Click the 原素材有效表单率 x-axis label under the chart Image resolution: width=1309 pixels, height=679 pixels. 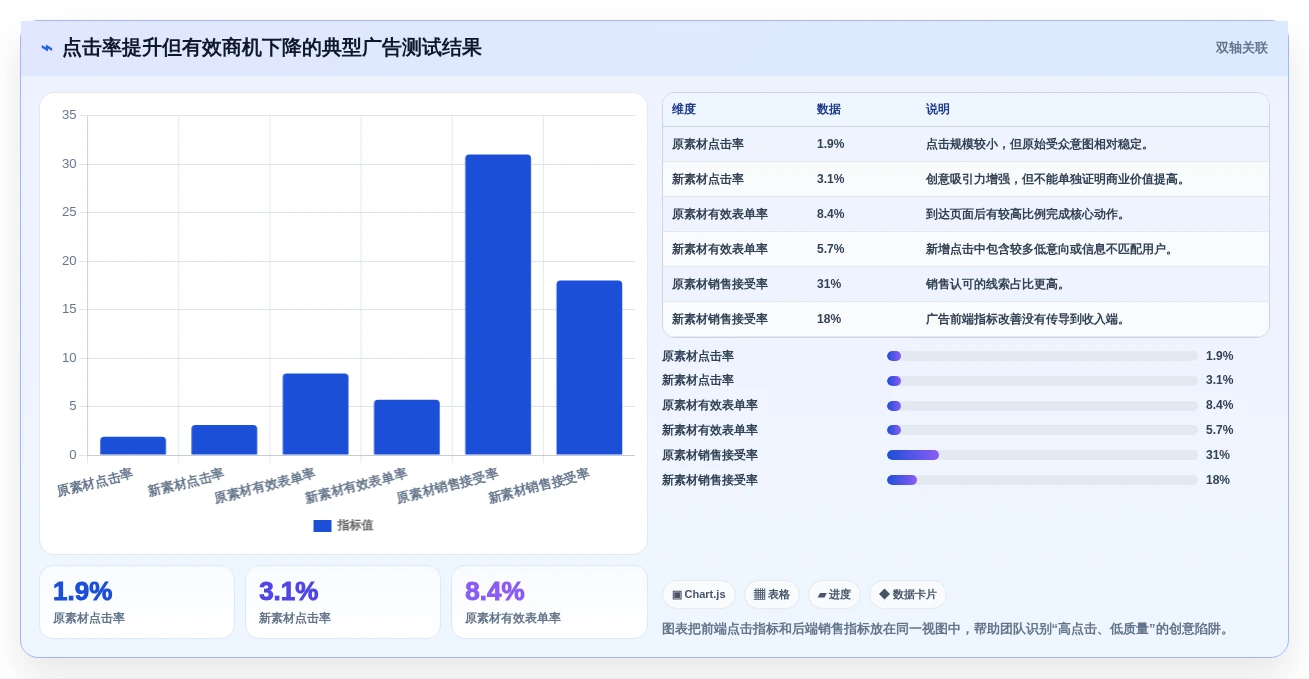tap(265, 486)
